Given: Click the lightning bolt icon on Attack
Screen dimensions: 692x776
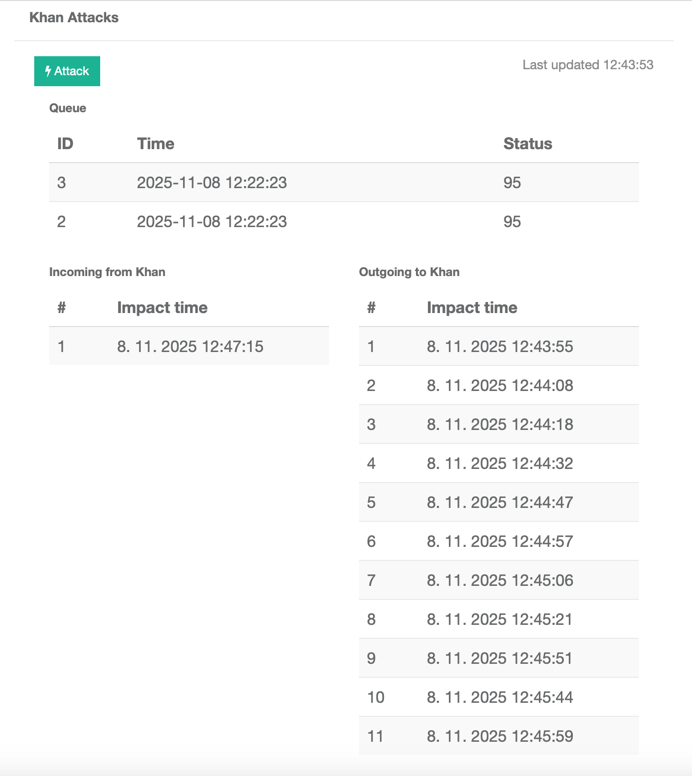Looking at the screenshot, I should coord(48,71).
